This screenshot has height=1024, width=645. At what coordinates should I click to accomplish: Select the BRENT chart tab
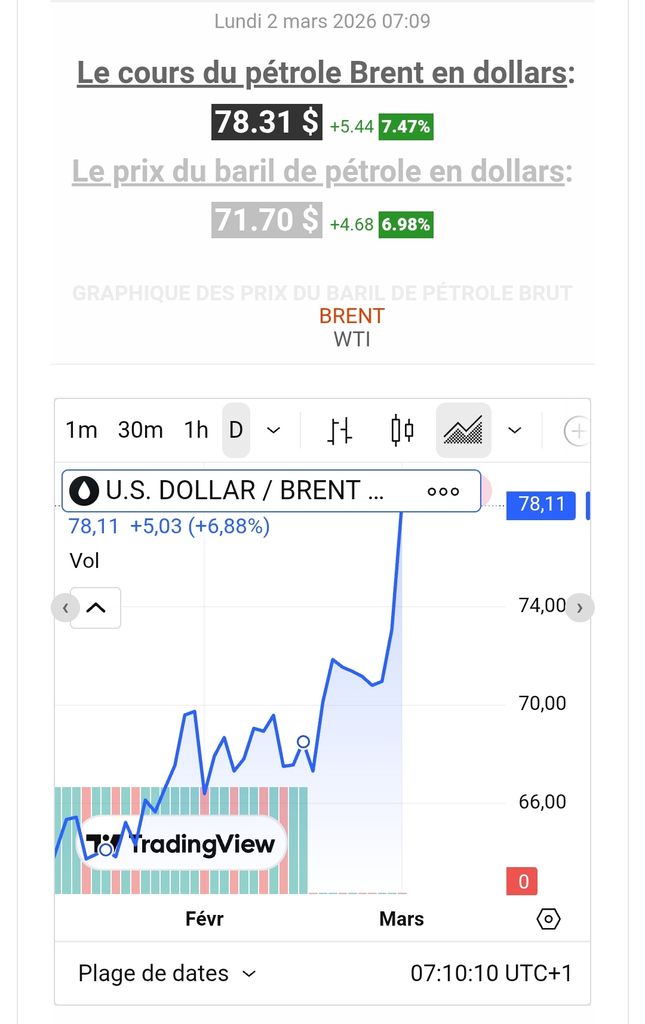[351, 316]
